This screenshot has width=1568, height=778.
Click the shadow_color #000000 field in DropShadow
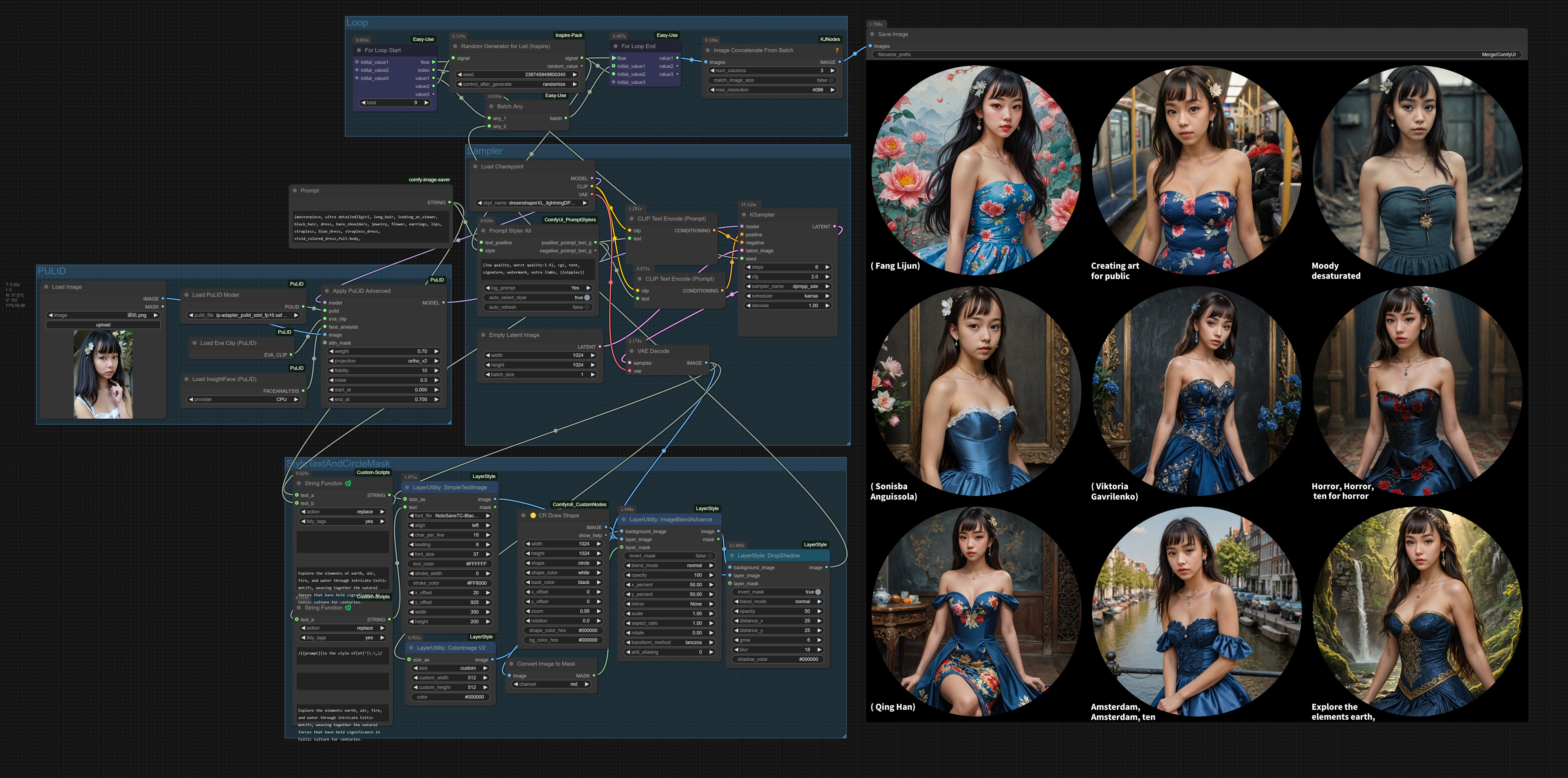779,659
